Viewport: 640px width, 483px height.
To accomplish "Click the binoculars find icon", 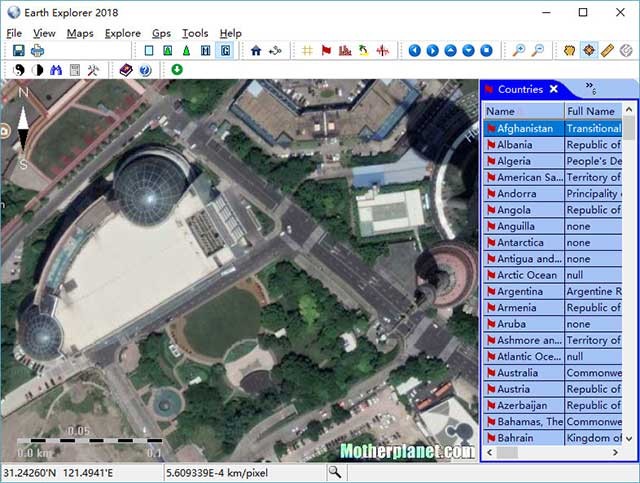I will 56,70.
